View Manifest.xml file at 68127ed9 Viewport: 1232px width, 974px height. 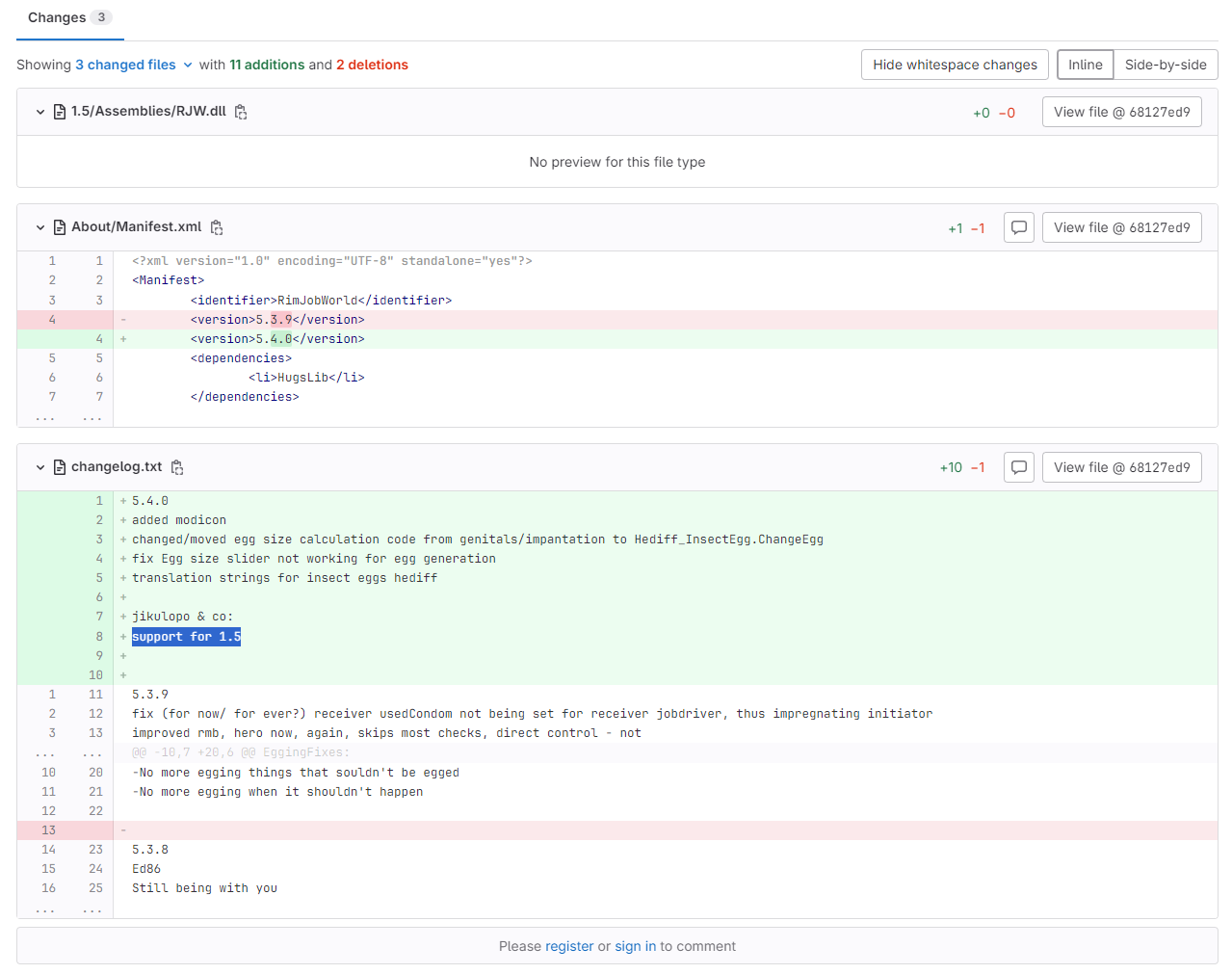point(1122,227)
